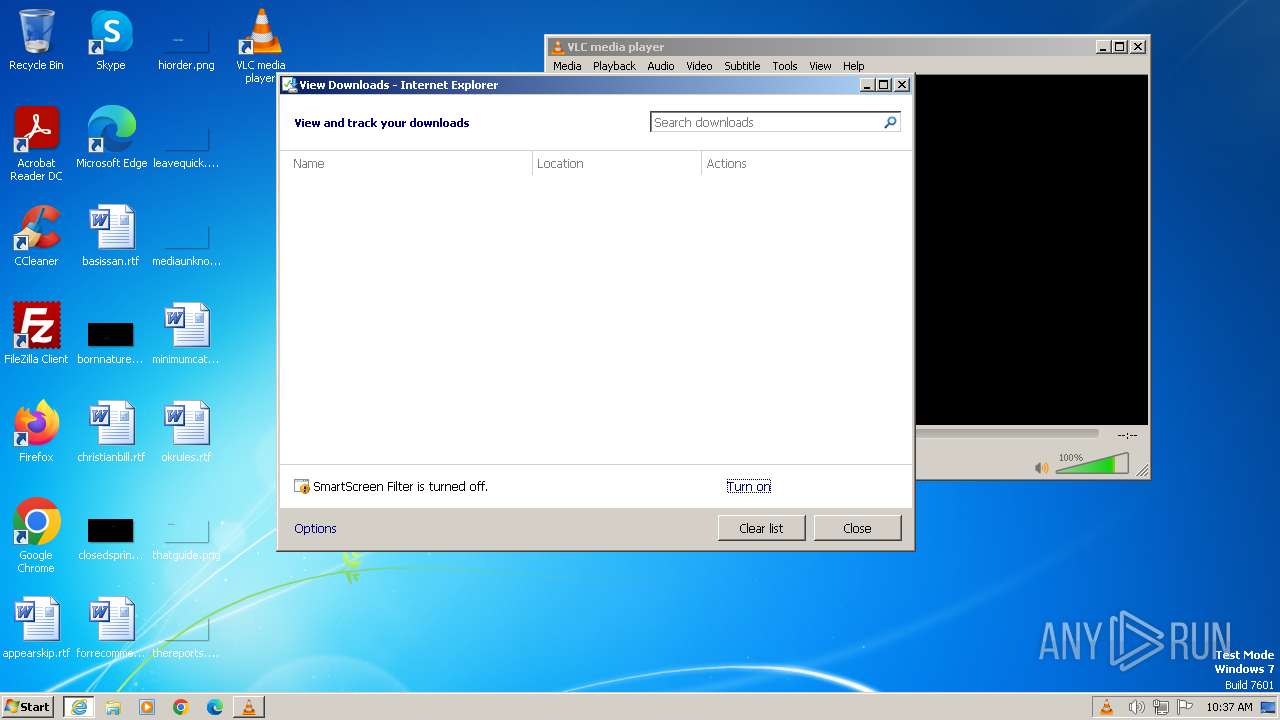Select the forrecomme... document icon
The image size is (1280, 720).
[111, 628]
